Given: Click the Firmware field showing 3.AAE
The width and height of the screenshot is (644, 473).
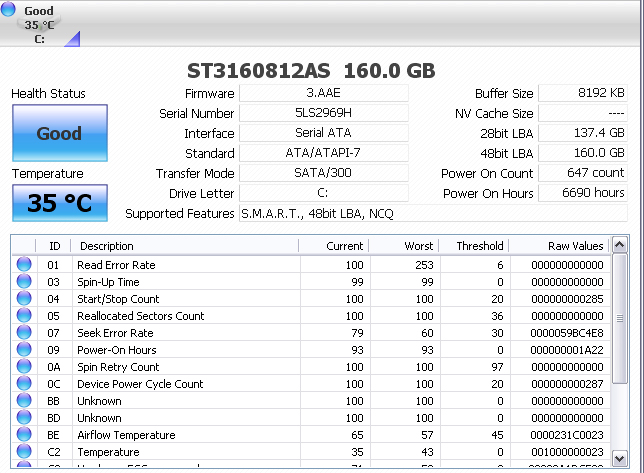Looking at the screenshot, I should [324, 93].
